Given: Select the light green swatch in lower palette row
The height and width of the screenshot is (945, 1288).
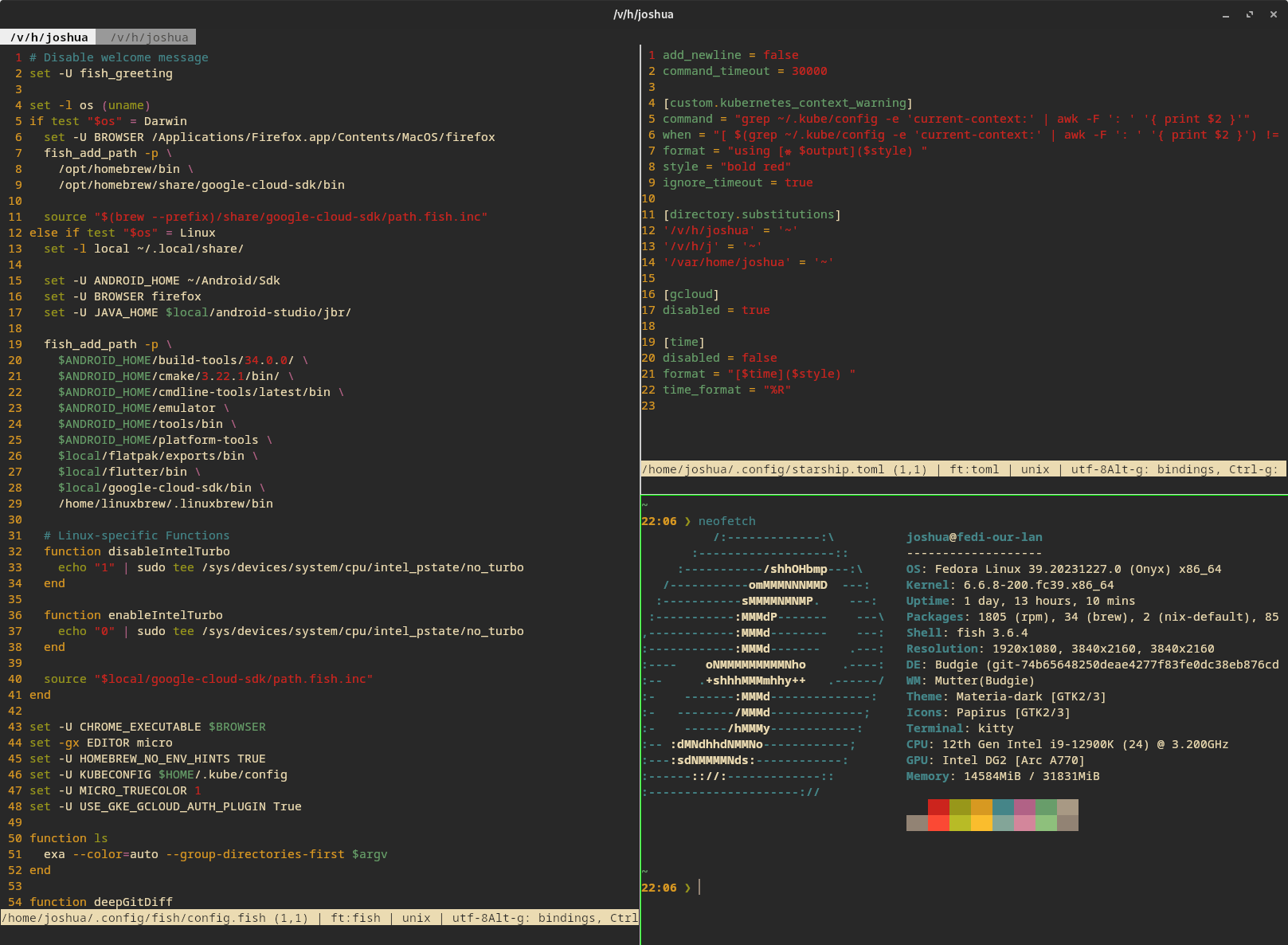Looking at the screenshot, I should 1046,823.
